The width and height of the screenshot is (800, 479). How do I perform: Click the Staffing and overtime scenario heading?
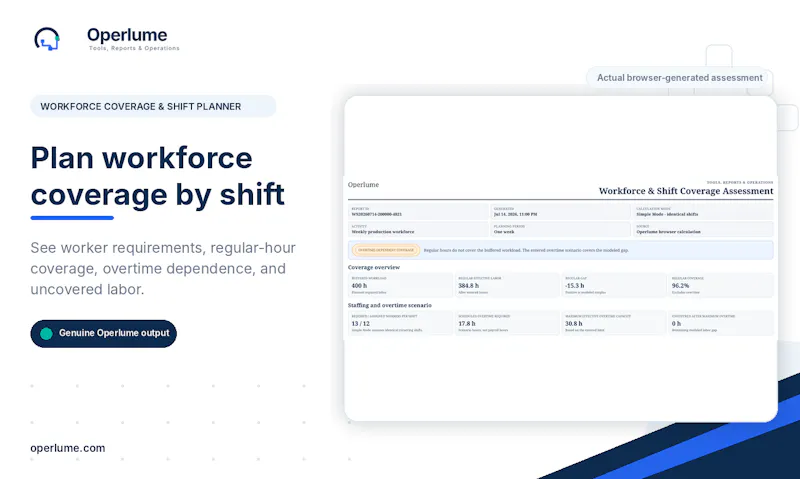(390, 305)
